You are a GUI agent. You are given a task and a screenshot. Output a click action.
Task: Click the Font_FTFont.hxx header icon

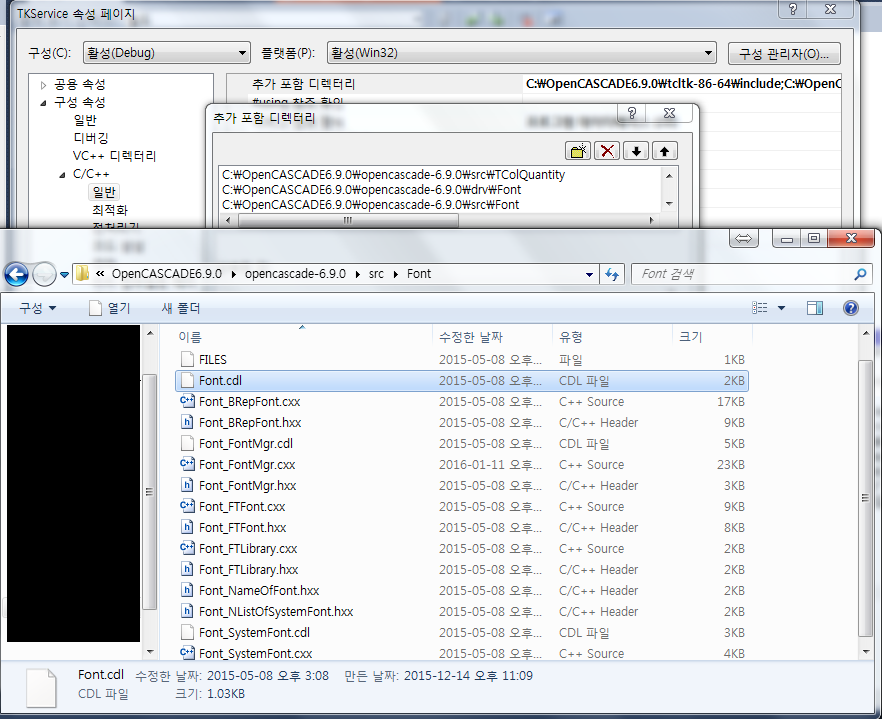[x=187, y=527]
